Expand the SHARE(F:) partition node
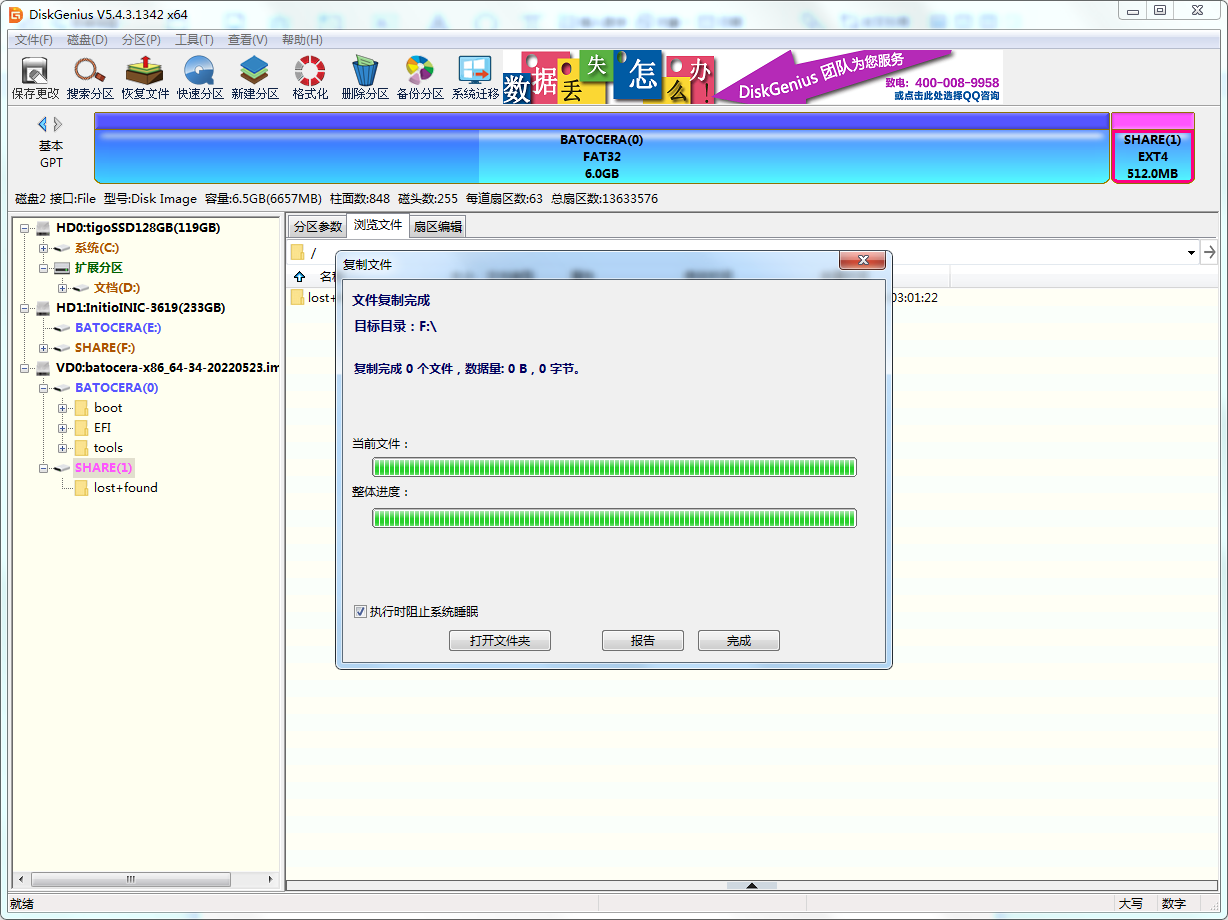The width and height of the screenshot is (1228, 920). [x=43, y=348]
